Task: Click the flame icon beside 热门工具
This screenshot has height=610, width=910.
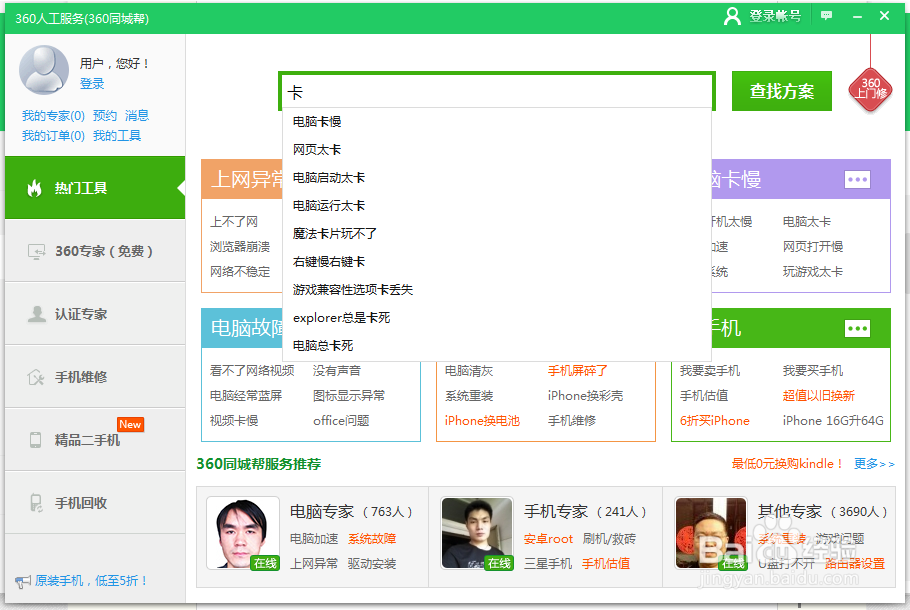Action: click(x=35, y=188)
